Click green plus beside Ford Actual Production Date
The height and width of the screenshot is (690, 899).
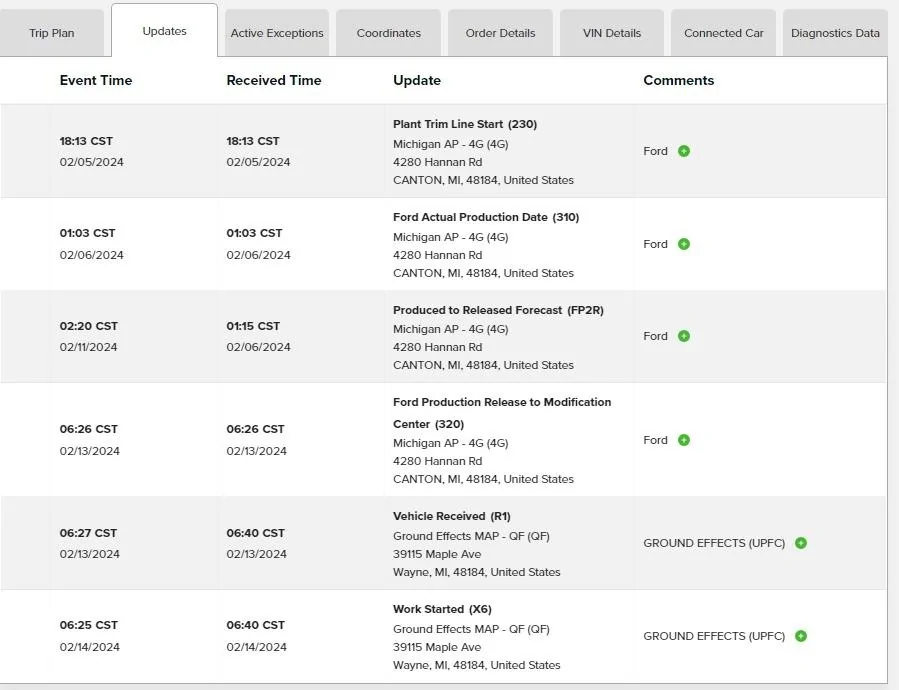[683, 244]
